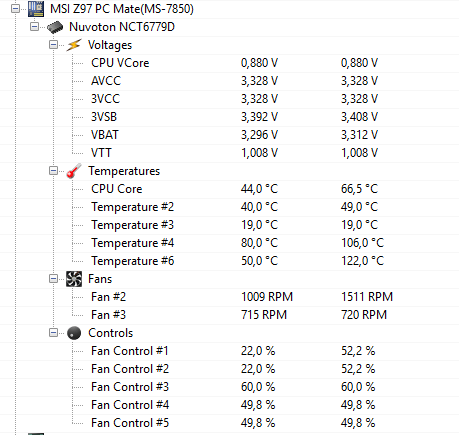Image resolution: width=459 pixels, height=435 pixels.
Task: Click the 1009 RPM Fan #2 value
Action: pyautogui.click(x=267, y=297)
